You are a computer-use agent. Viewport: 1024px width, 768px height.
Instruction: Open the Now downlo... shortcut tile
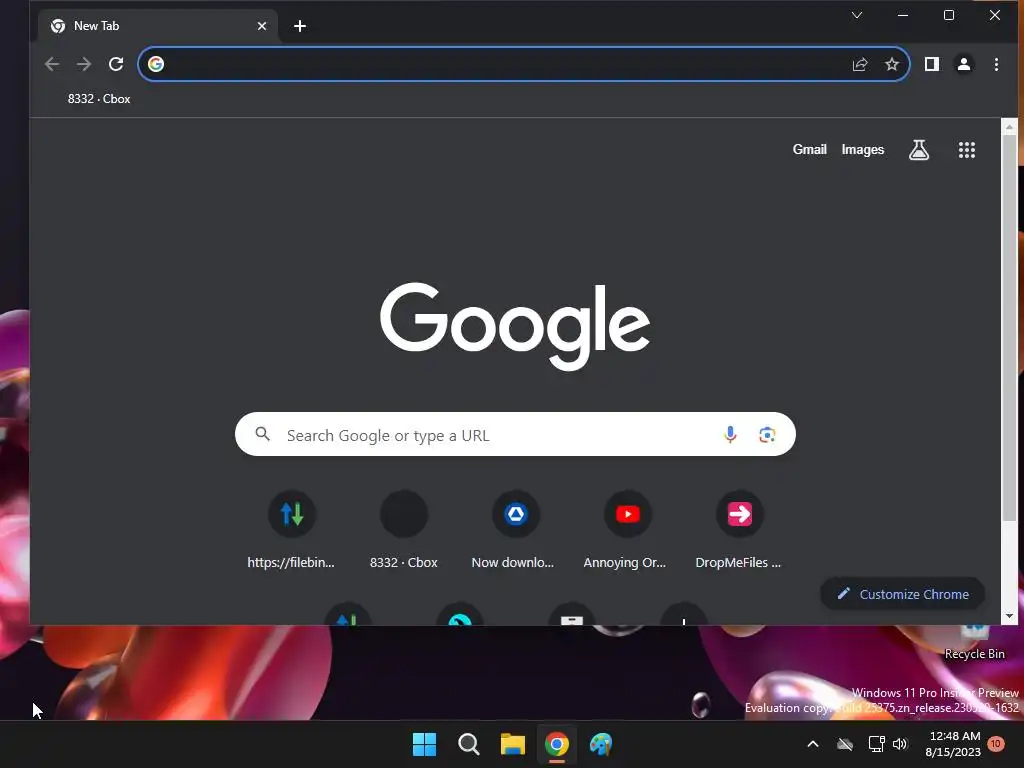coord(515,530)
